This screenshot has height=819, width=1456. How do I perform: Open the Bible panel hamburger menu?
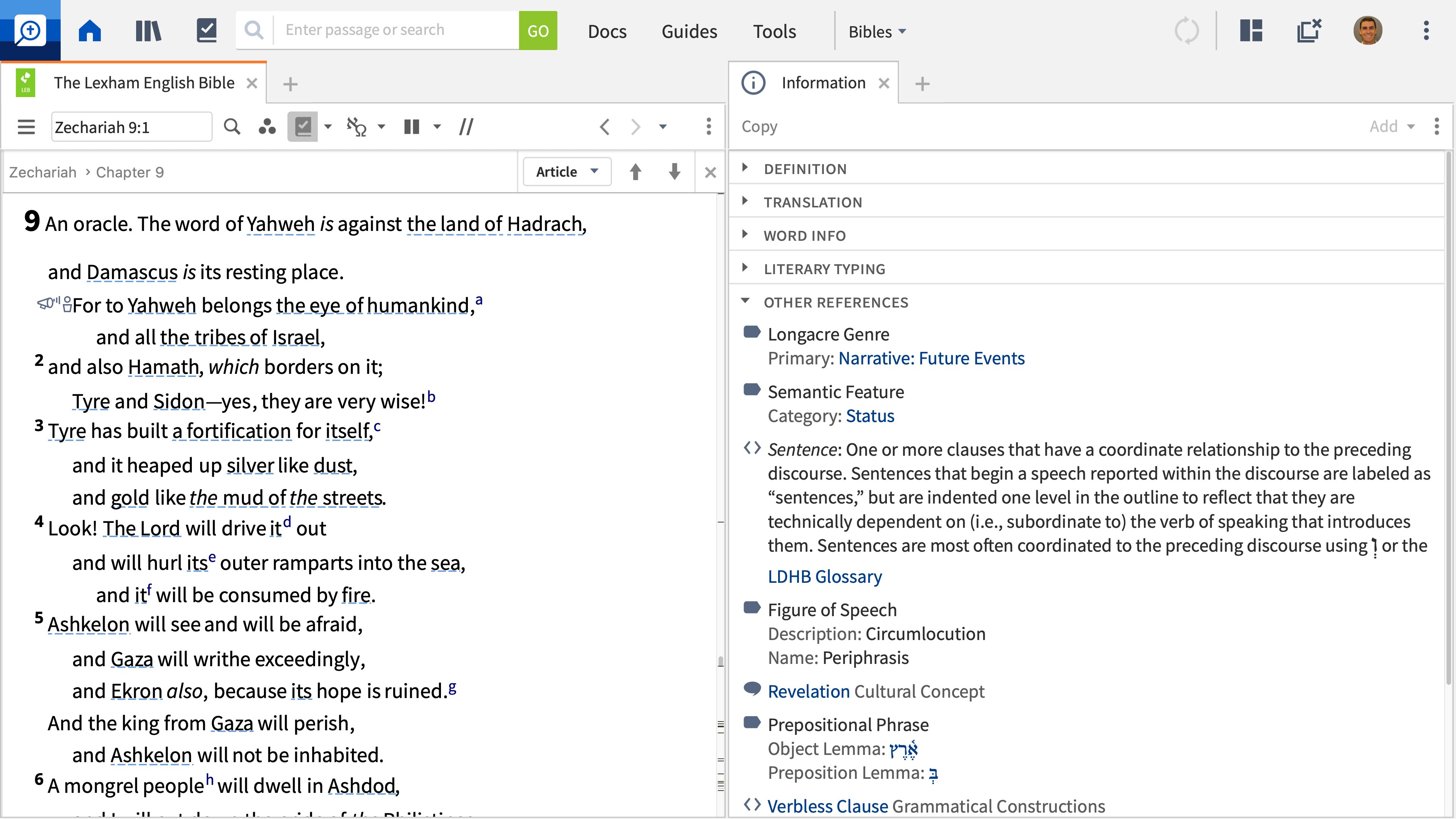26,127
